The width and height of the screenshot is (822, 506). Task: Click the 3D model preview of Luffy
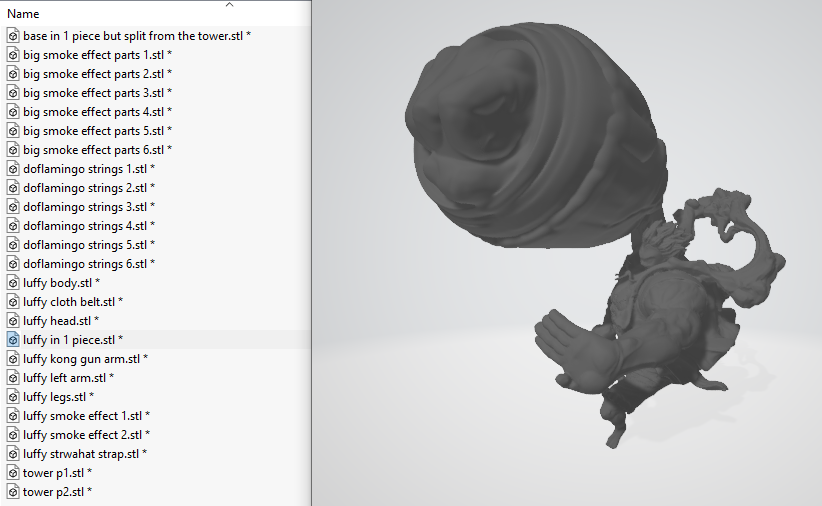click(x=594, y=235)
